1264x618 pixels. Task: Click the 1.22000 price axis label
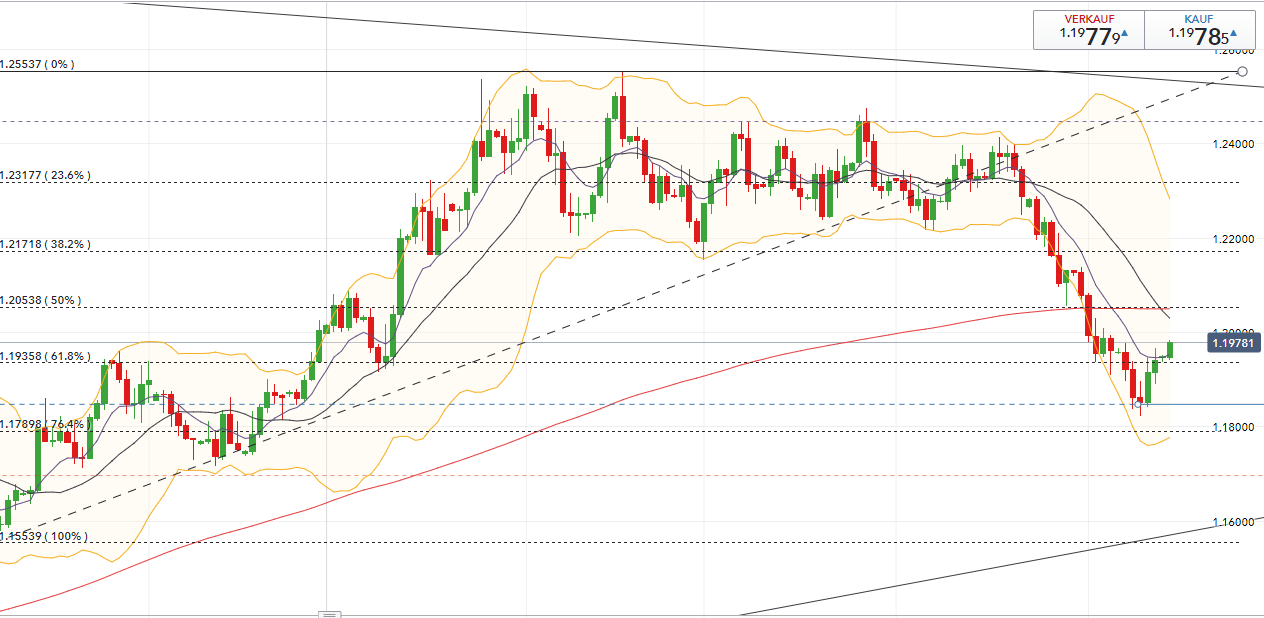[1233, 240]
